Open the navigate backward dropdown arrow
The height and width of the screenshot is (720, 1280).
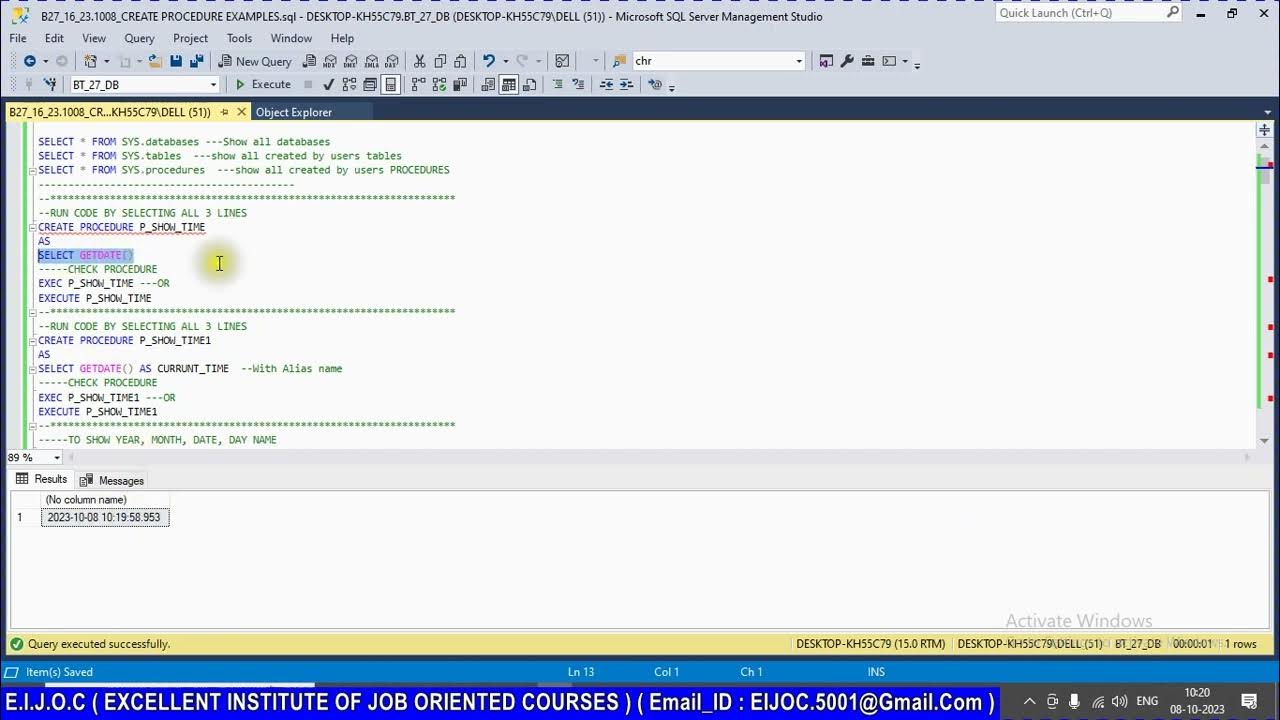pos(45,61)
